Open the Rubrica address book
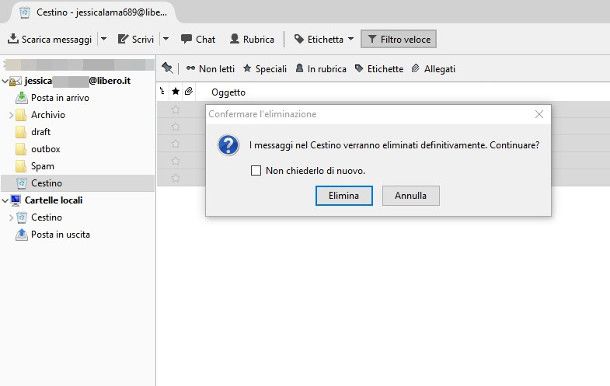The height and width of the screenshot is (386, 610). tap(252, 39)
